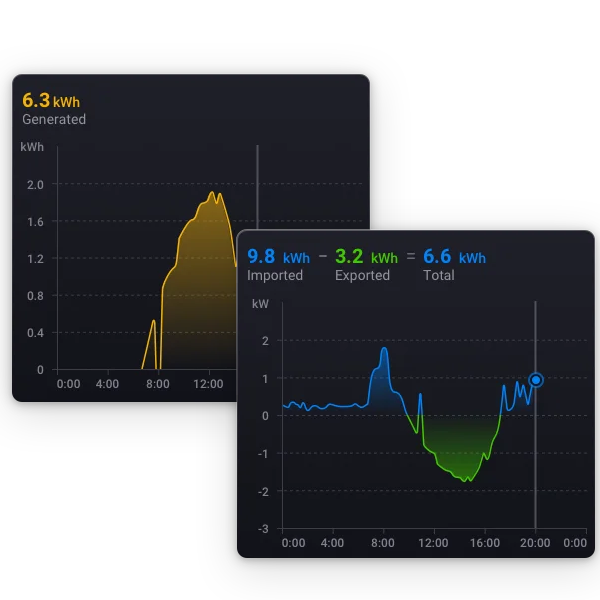Screen dimensions: 600x600
Task: Click the green 3.2 kWh exported value
Action: coord(365,257)
